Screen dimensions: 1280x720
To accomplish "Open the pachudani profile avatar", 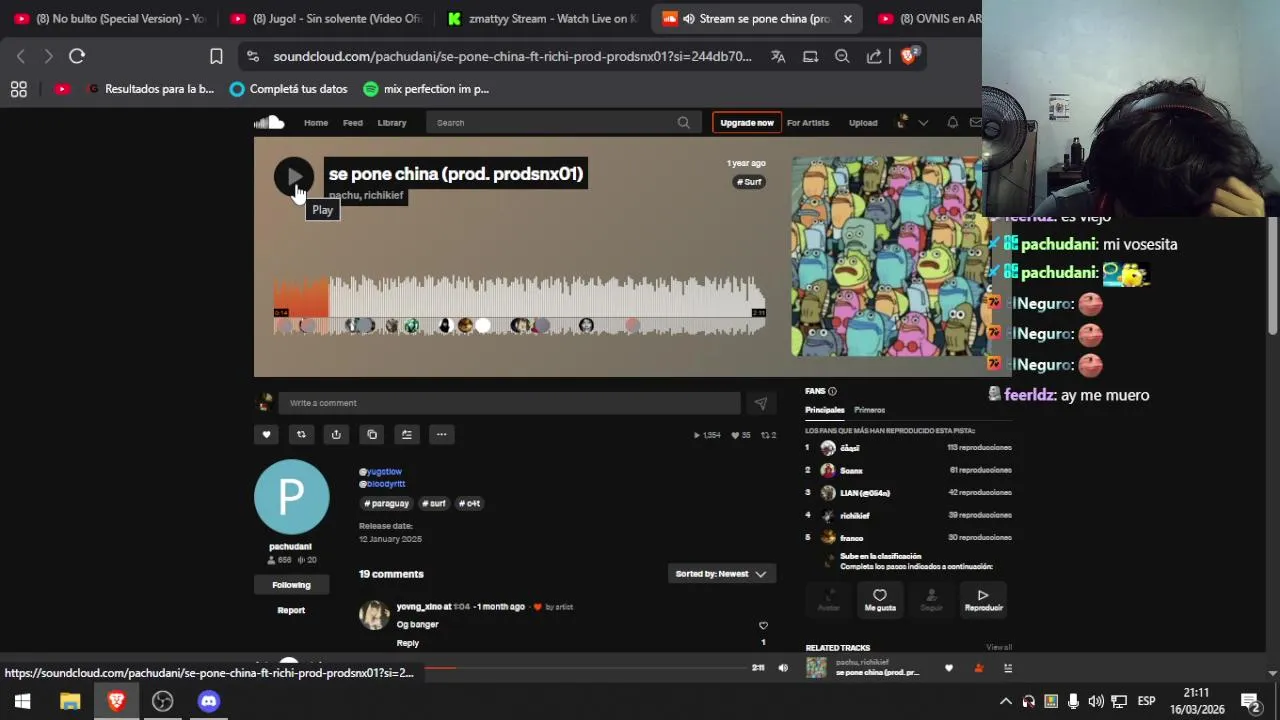I will (291, 497).
